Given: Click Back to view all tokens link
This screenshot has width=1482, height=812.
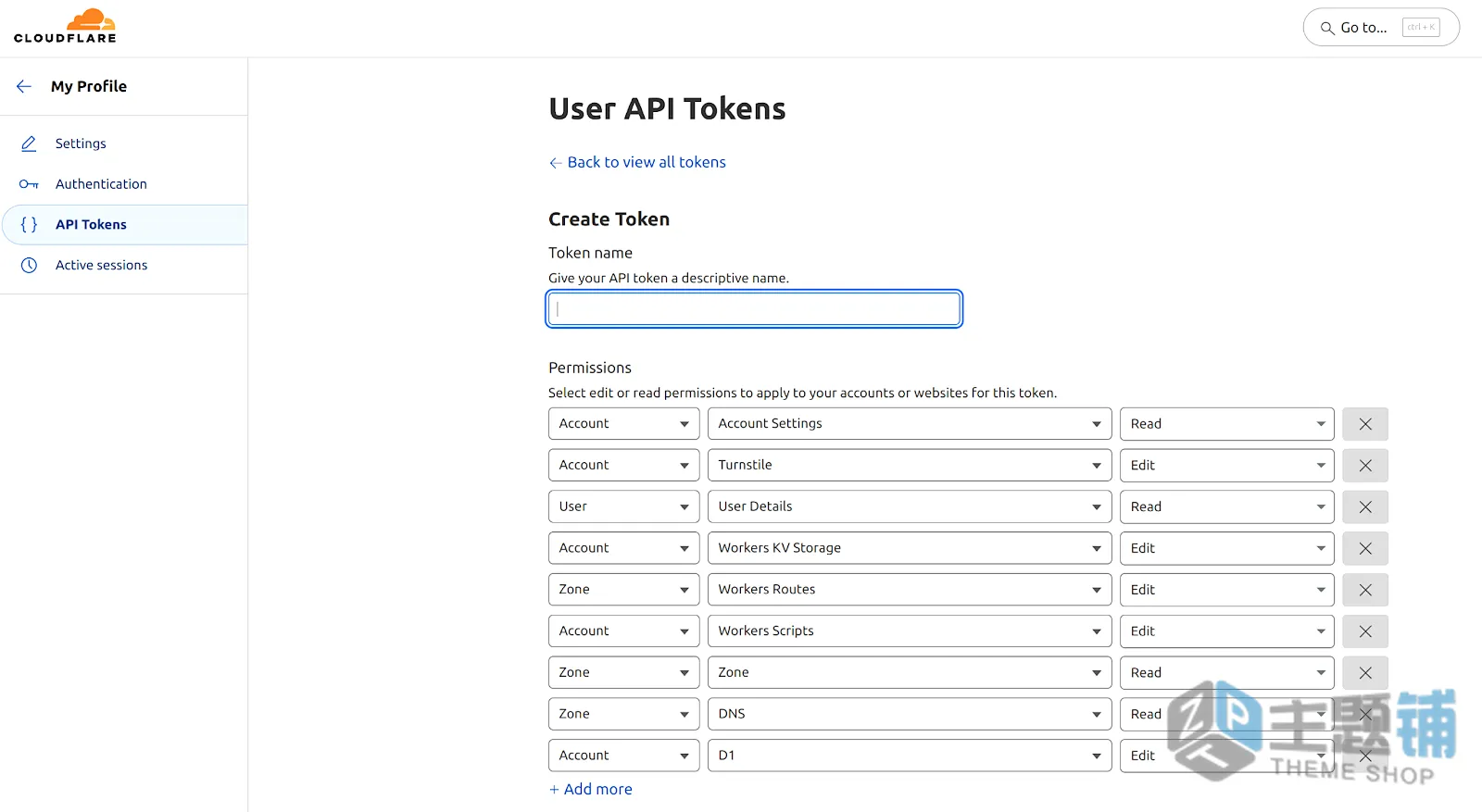Looking at the screenshot, I should pyautogui.click(x=637, y=162).
